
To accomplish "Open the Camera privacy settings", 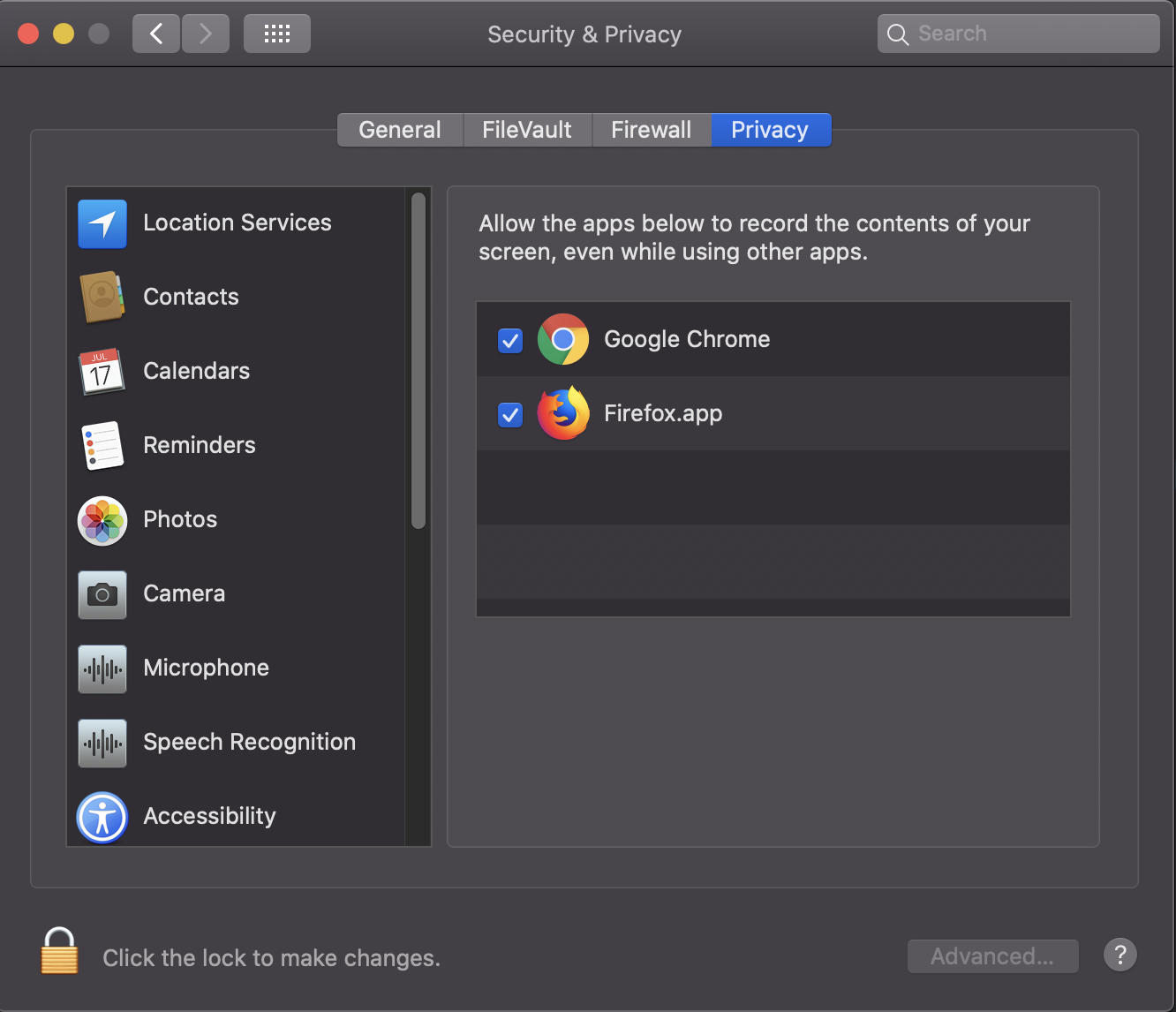I will tap(102, 594).
